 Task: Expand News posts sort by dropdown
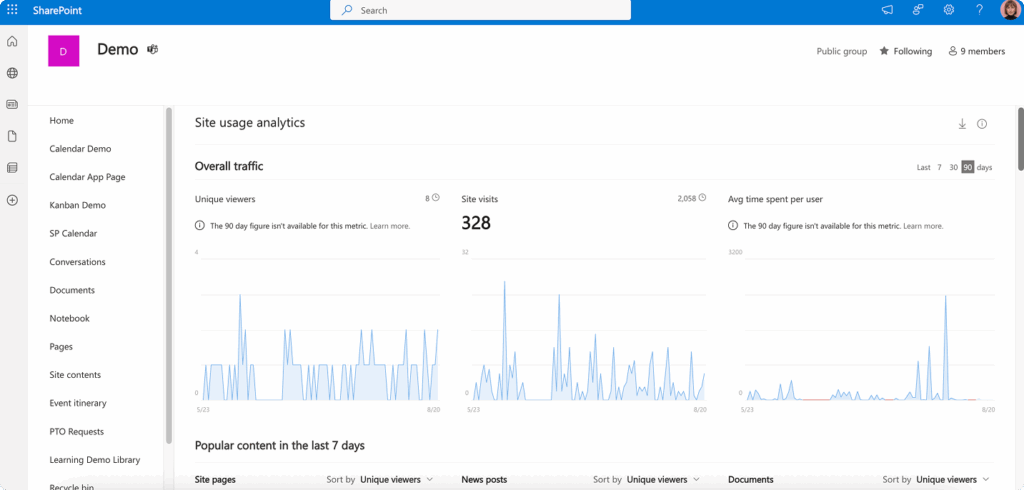click(x=662, y=480)
